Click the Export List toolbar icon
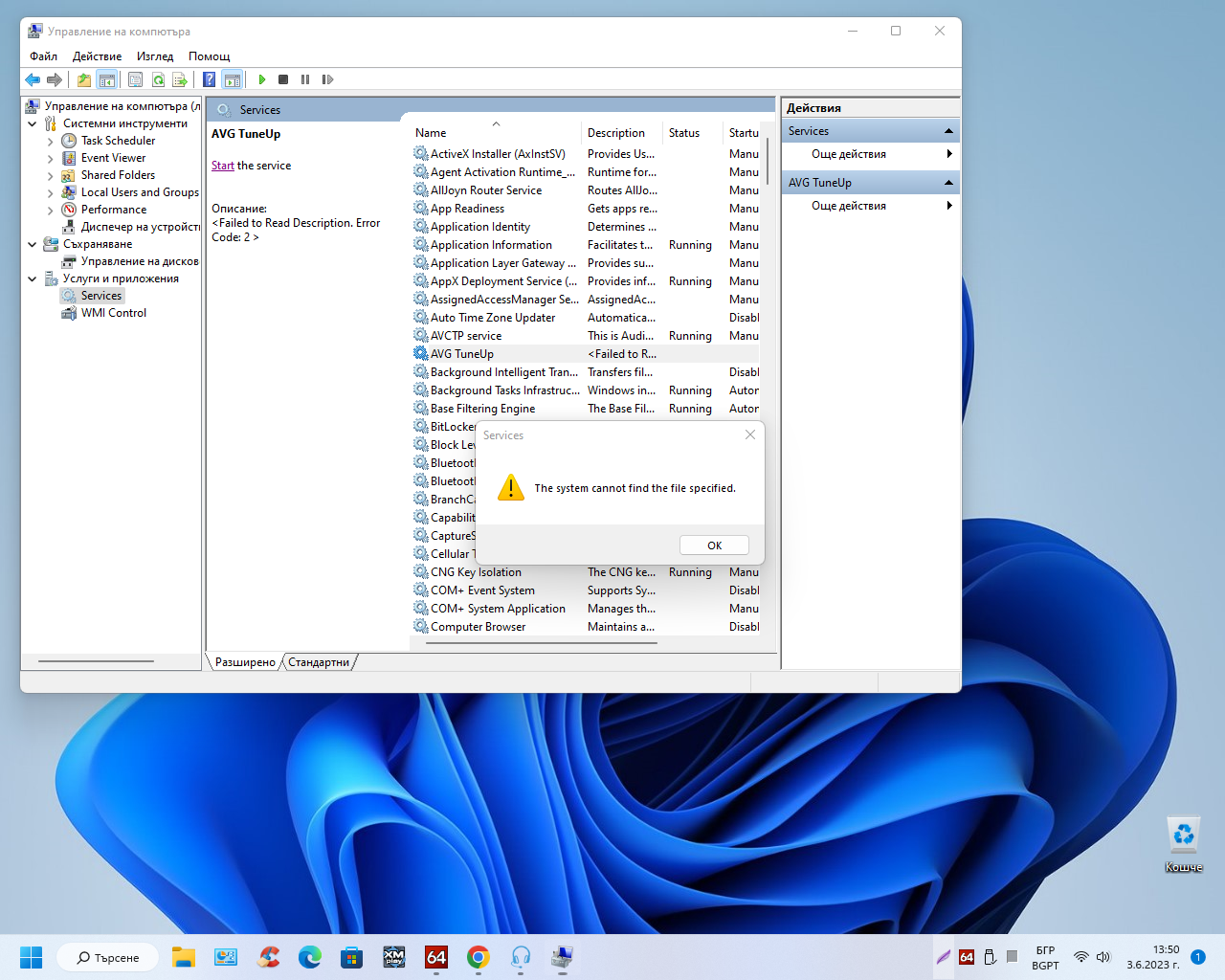Screen dimensions: 1225x980 [x=180, y=79]
